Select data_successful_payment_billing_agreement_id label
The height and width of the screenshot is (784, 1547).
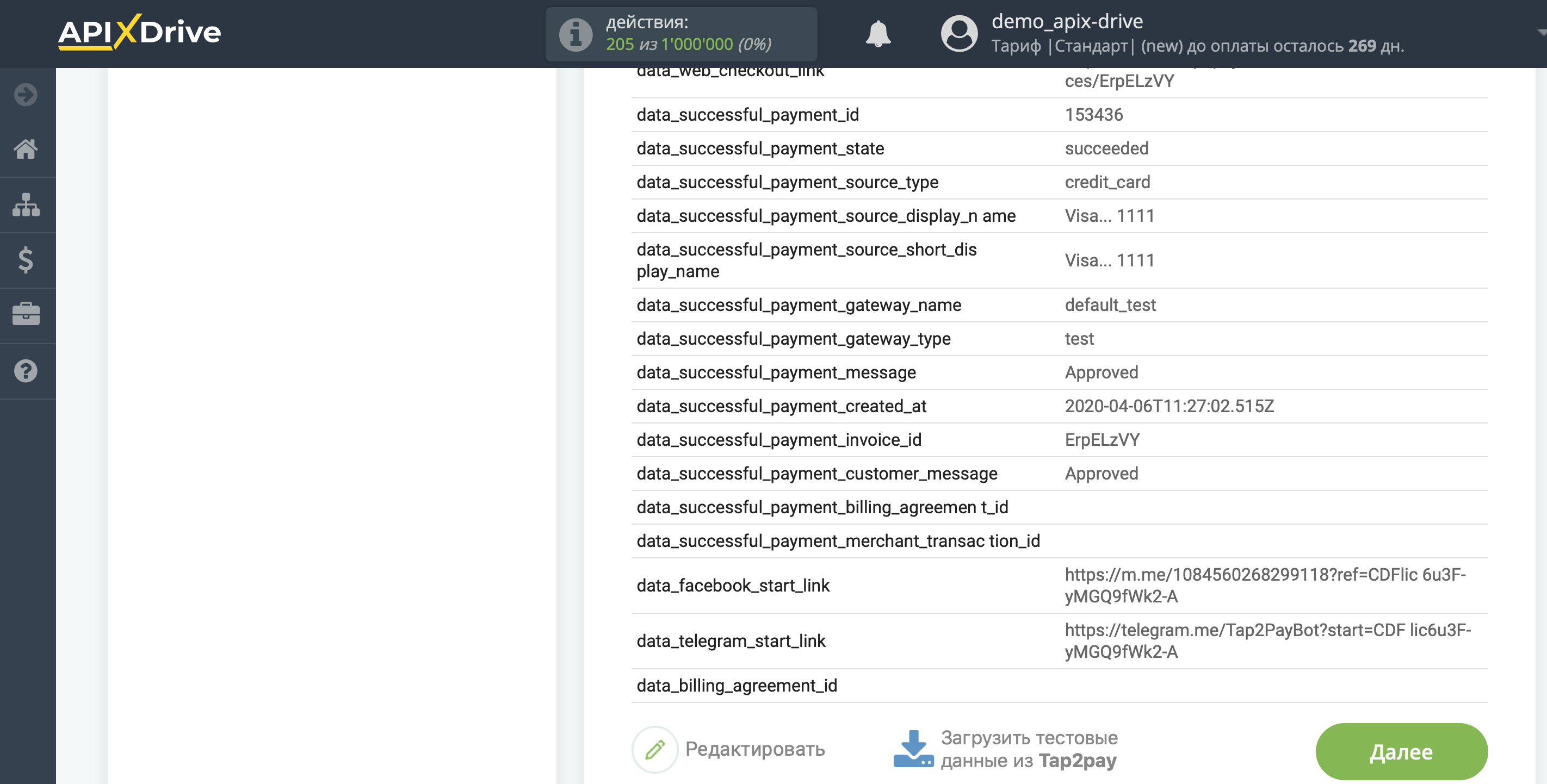pyautogui.click(x=822, y=507)
